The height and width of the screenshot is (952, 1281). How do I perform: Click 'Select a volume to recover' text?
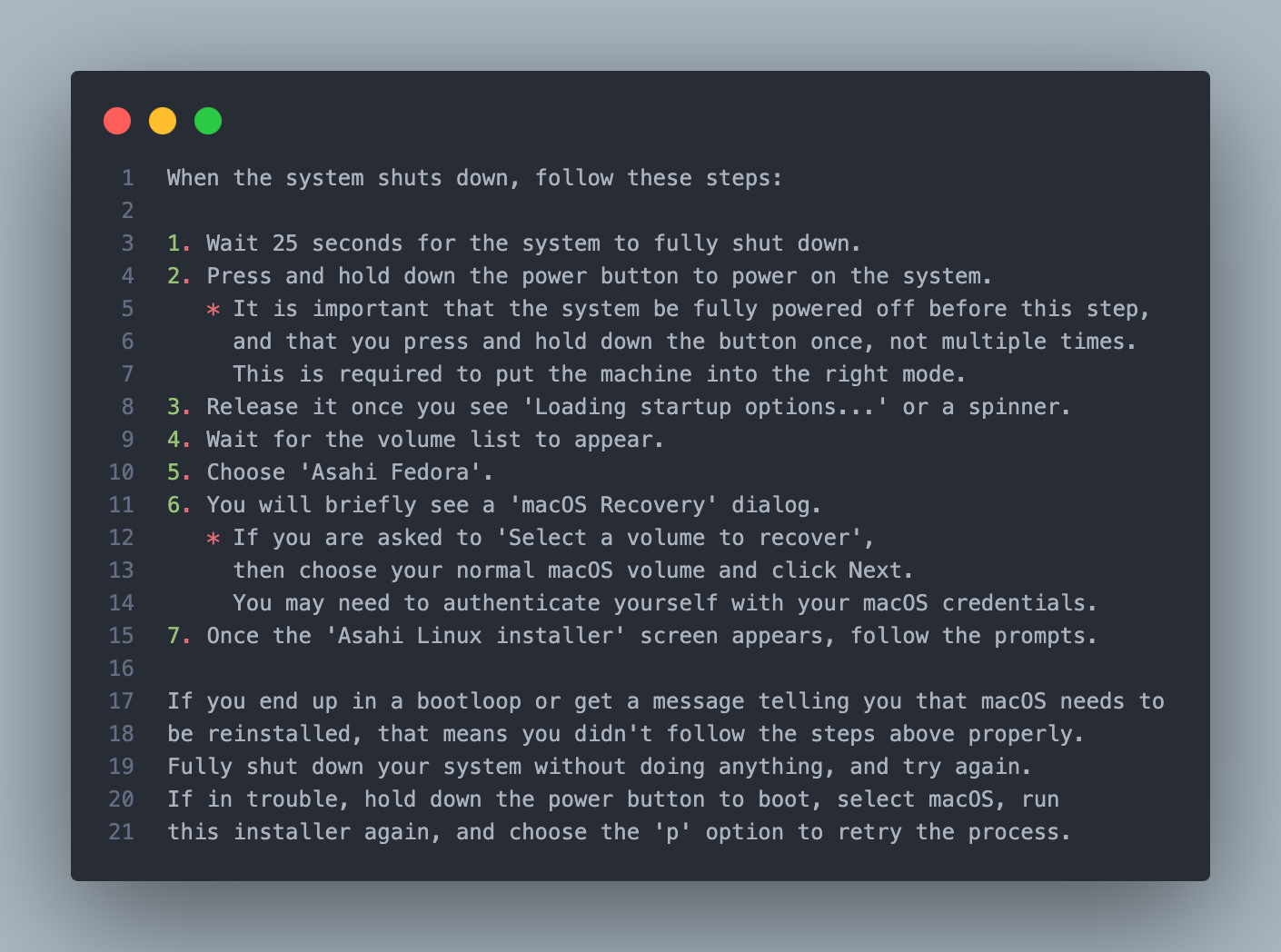click(679, 538)
